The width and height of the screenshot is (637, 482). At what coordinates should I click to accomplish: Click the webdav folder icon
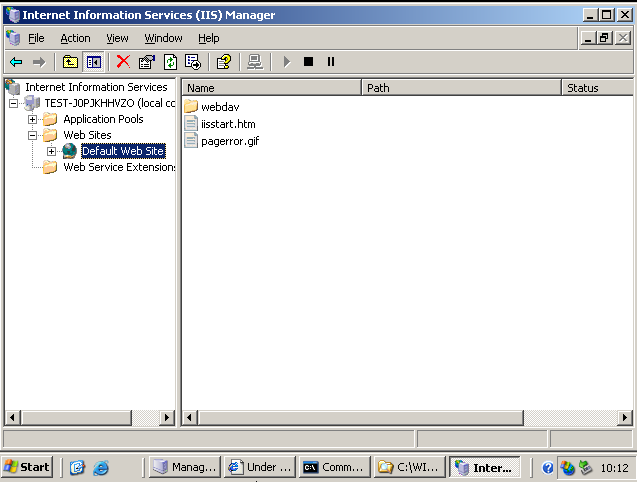pyautogui.click(x=191, y=106)
